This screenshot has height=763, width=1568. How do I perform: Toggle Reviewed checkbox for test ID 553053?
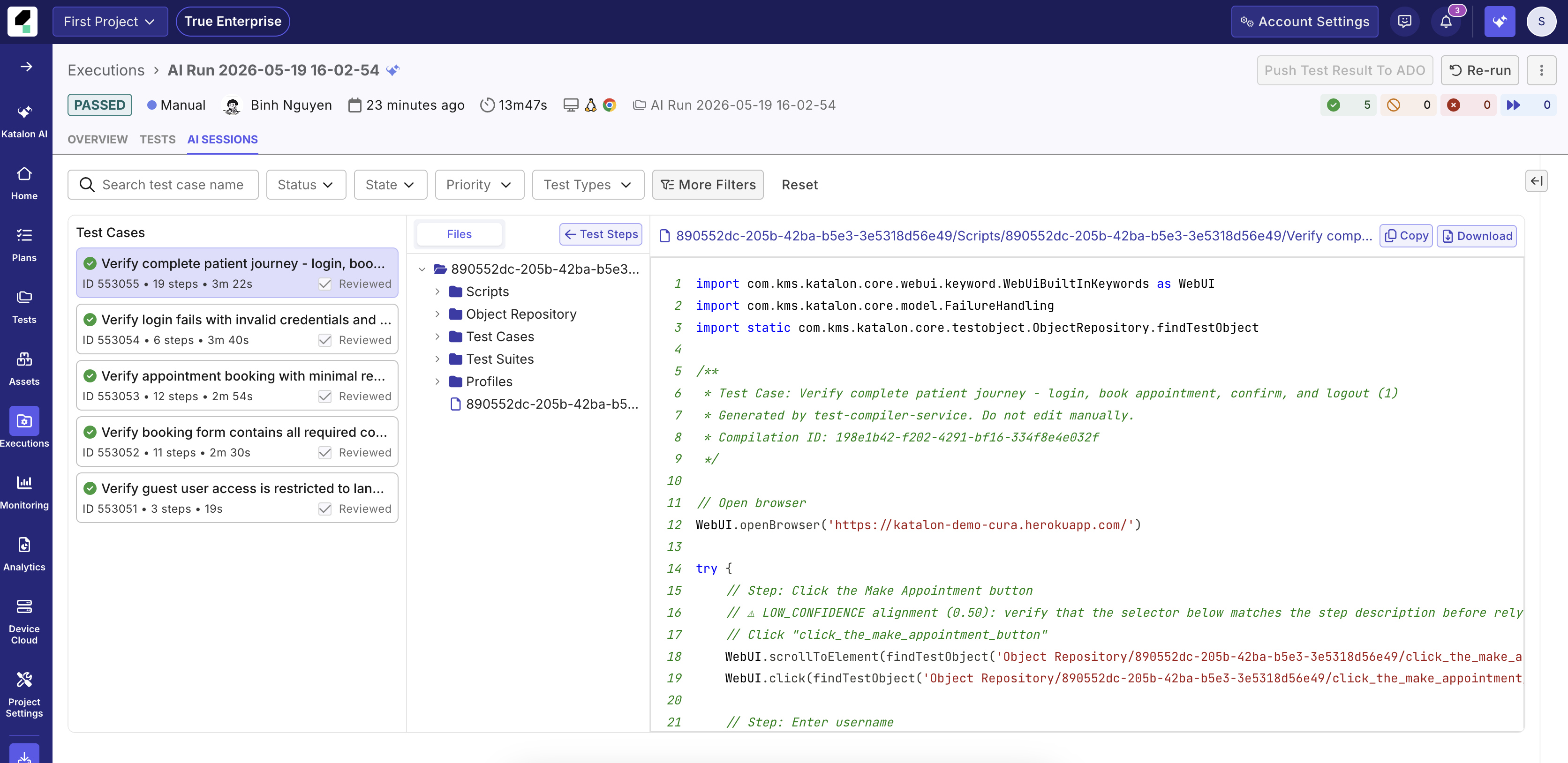pyautogui.click(x=325, y=396)
